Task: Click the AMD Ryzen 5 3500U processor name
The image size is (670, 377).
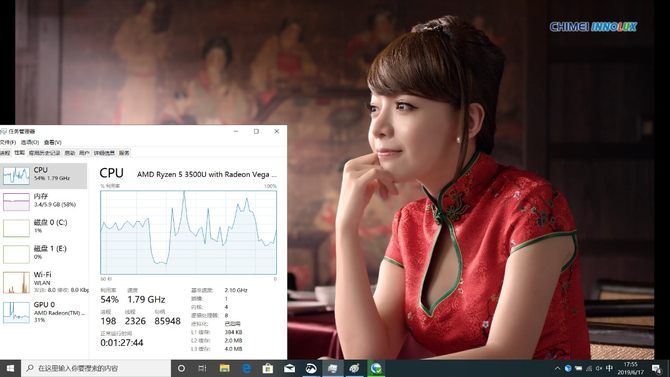Action: 206,174
